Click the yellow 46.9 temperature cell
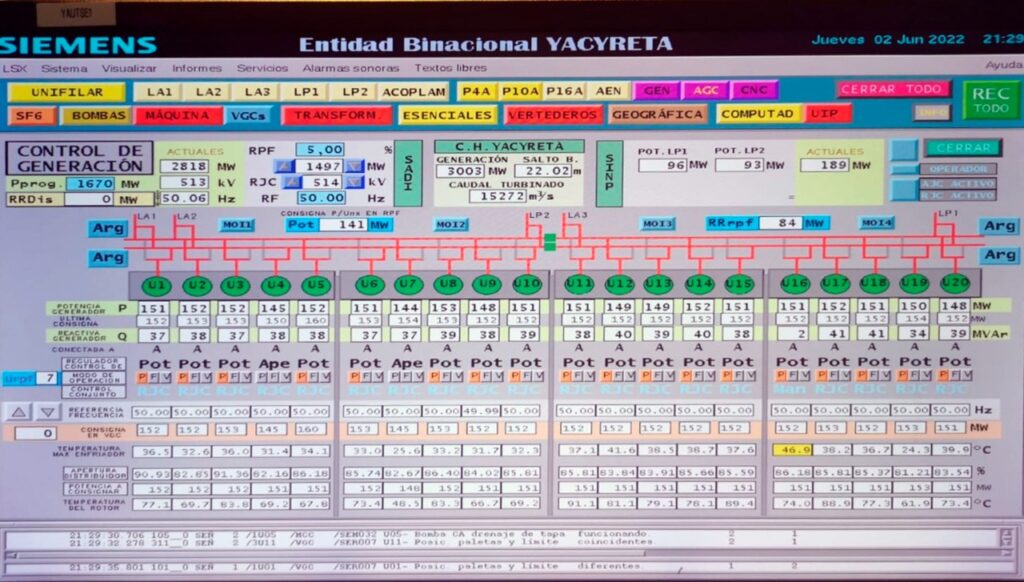The height and width of the screenshot is (582, 1024). [792, 450]
